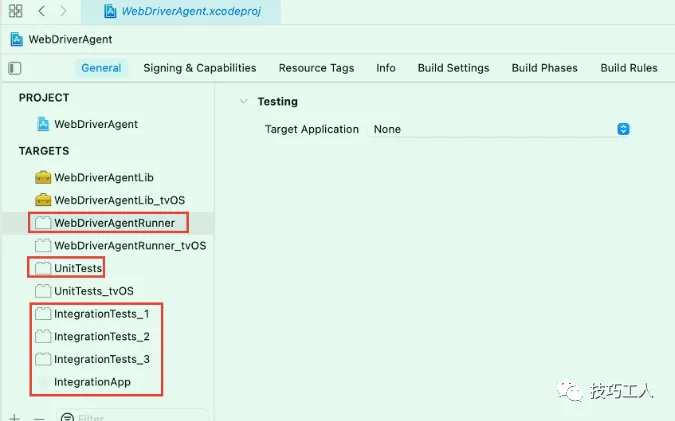Click the Testing section heading

(278, 102)
